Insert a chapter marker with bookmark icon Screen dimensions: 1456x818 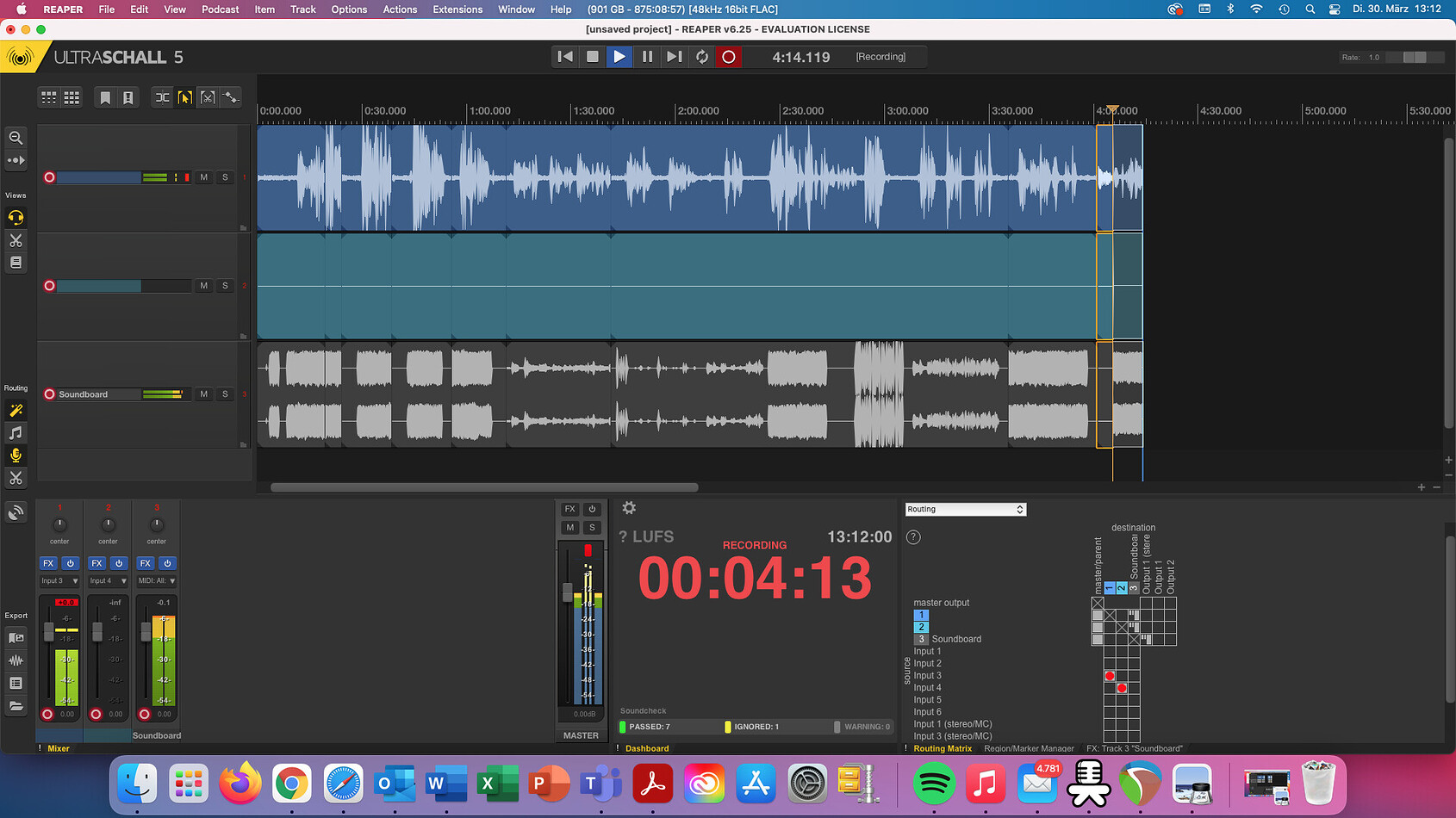[x=105, y=97]
